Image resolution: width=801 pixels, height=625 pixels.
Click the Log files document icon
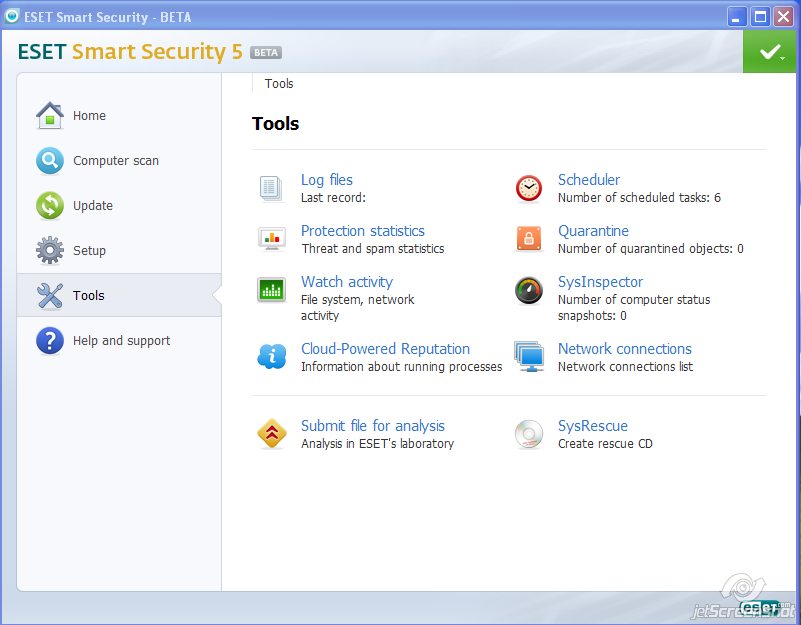coord(271,188)
